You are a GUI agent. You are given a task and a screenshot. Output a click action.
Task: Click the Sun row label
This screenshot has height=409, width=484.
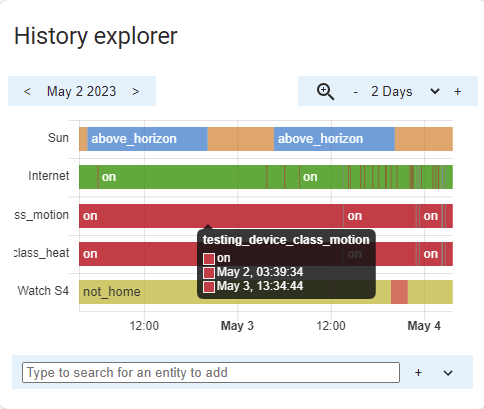[58, 138]
